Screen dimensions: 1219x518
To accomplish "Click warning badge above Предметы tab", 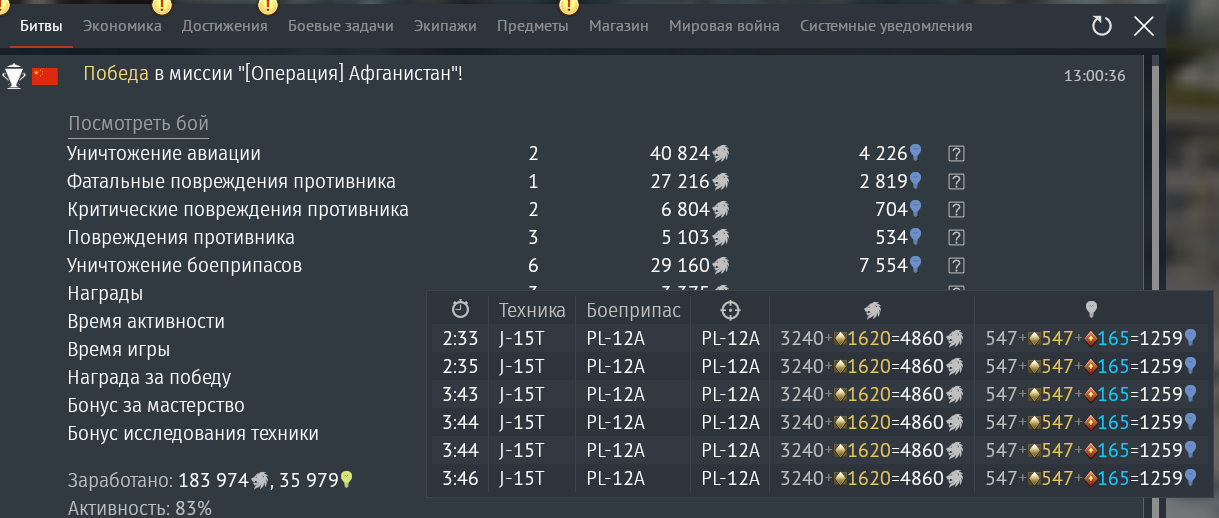I will click(568, 6).
